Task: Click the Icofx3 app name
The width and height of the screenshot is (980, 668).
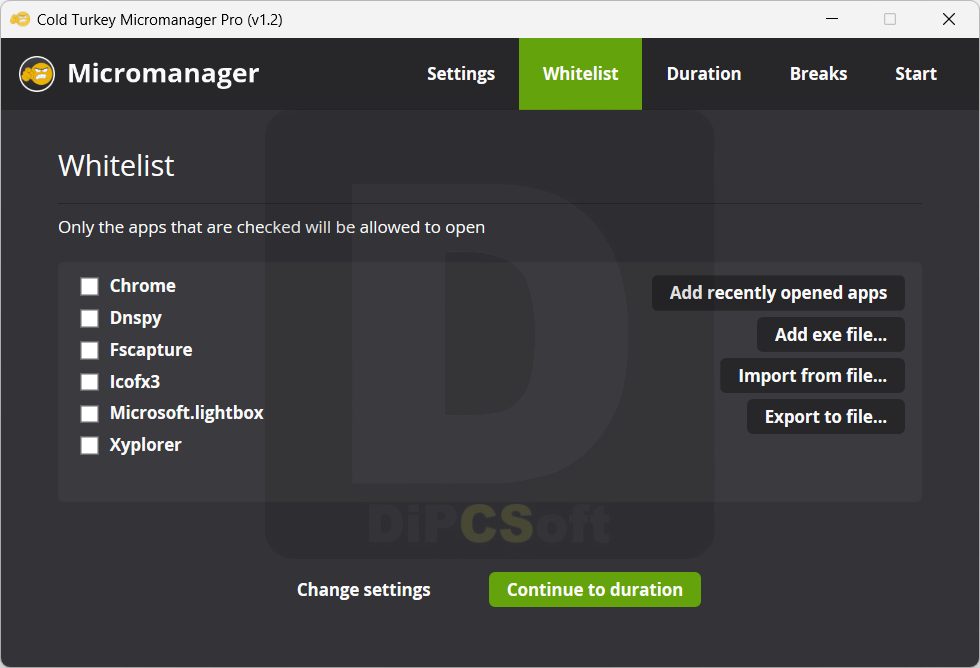Action: click(x=135, y=382)
